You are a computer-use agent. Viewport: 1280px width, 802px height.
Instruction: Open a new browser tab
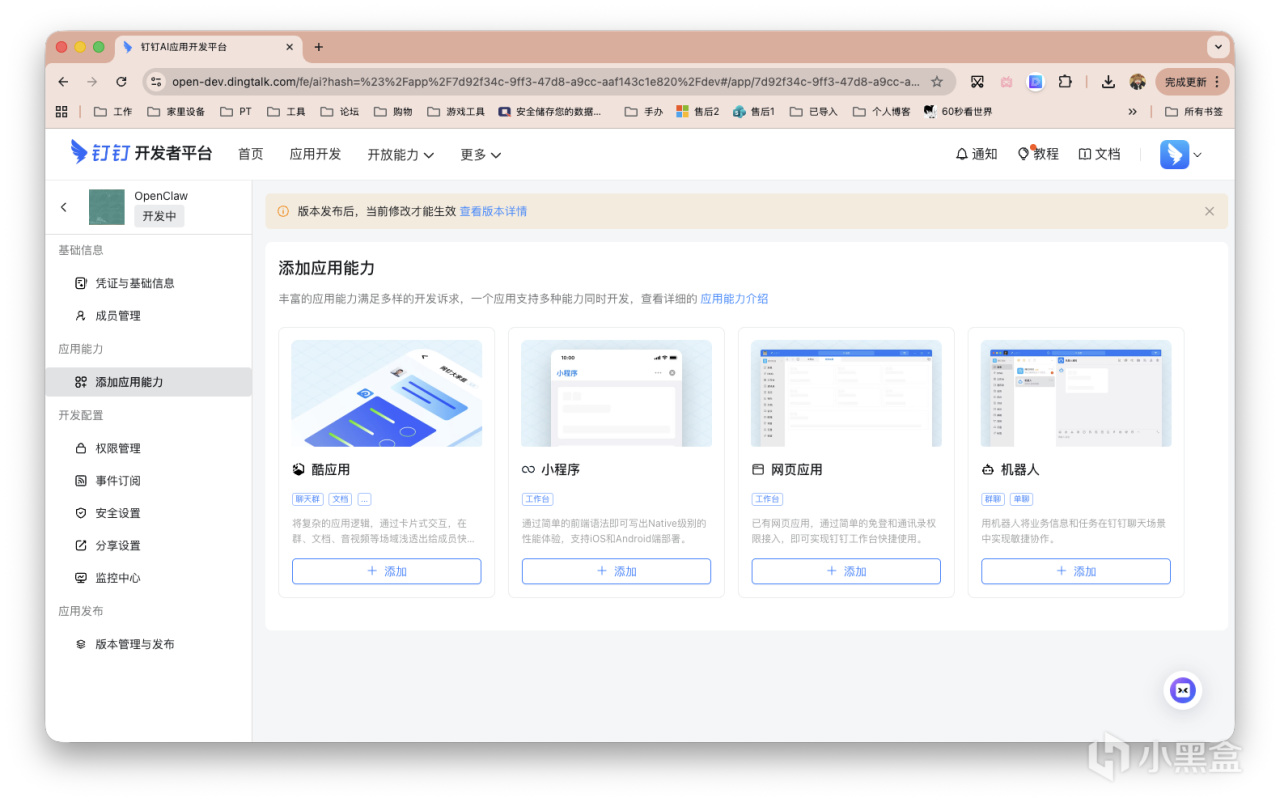[x=319, y=47]
